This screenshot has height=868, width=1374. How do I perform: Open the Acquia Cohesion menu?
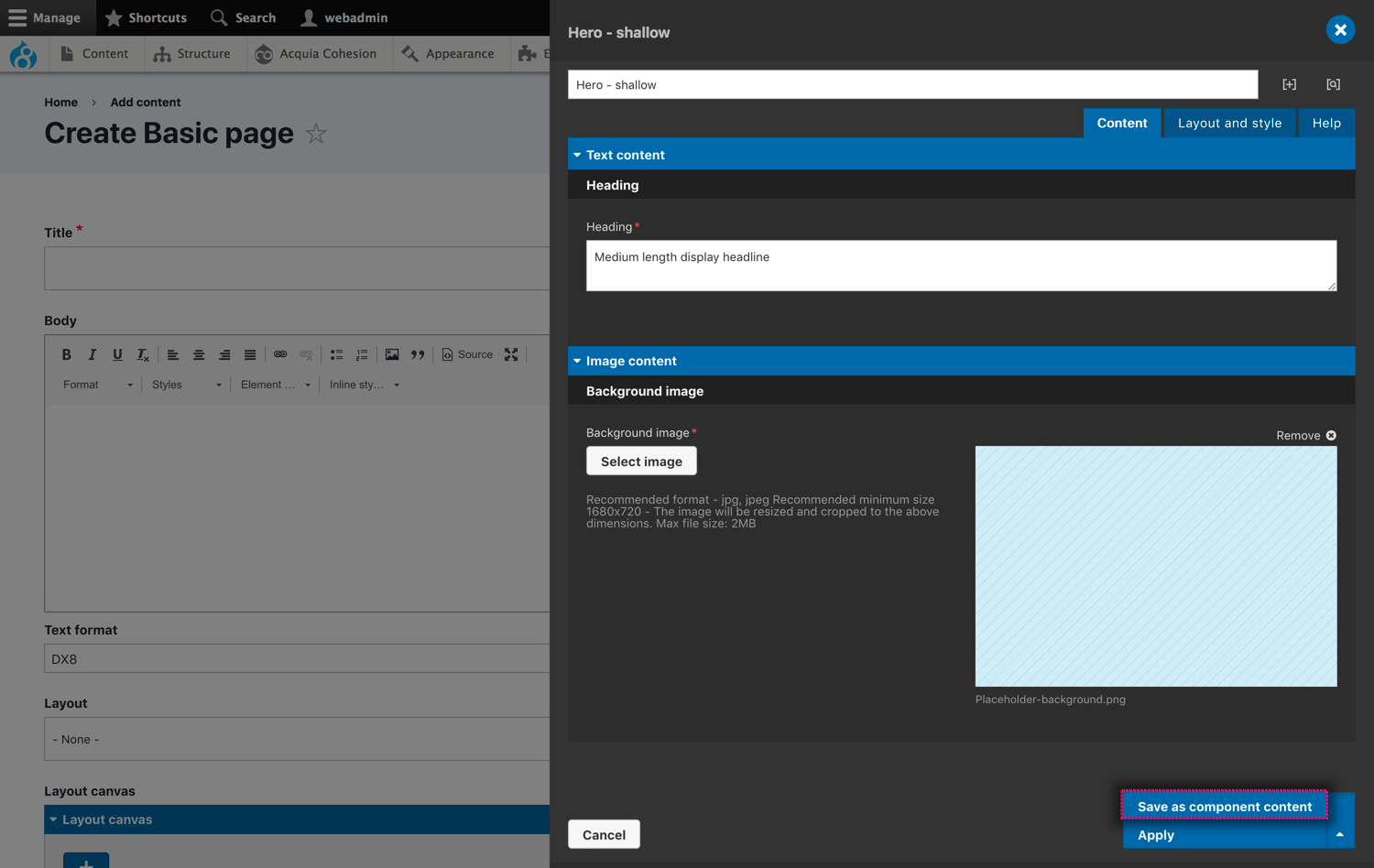pyautogui.click(x=316, y=54)
